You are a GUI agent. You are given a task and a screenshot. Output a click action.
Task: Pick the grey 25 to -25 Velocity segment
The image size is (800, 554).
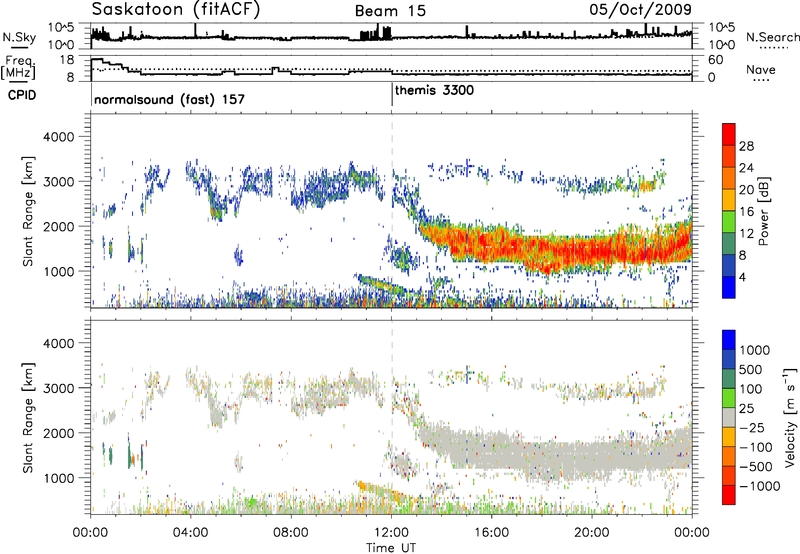click(x=729, y=417)
